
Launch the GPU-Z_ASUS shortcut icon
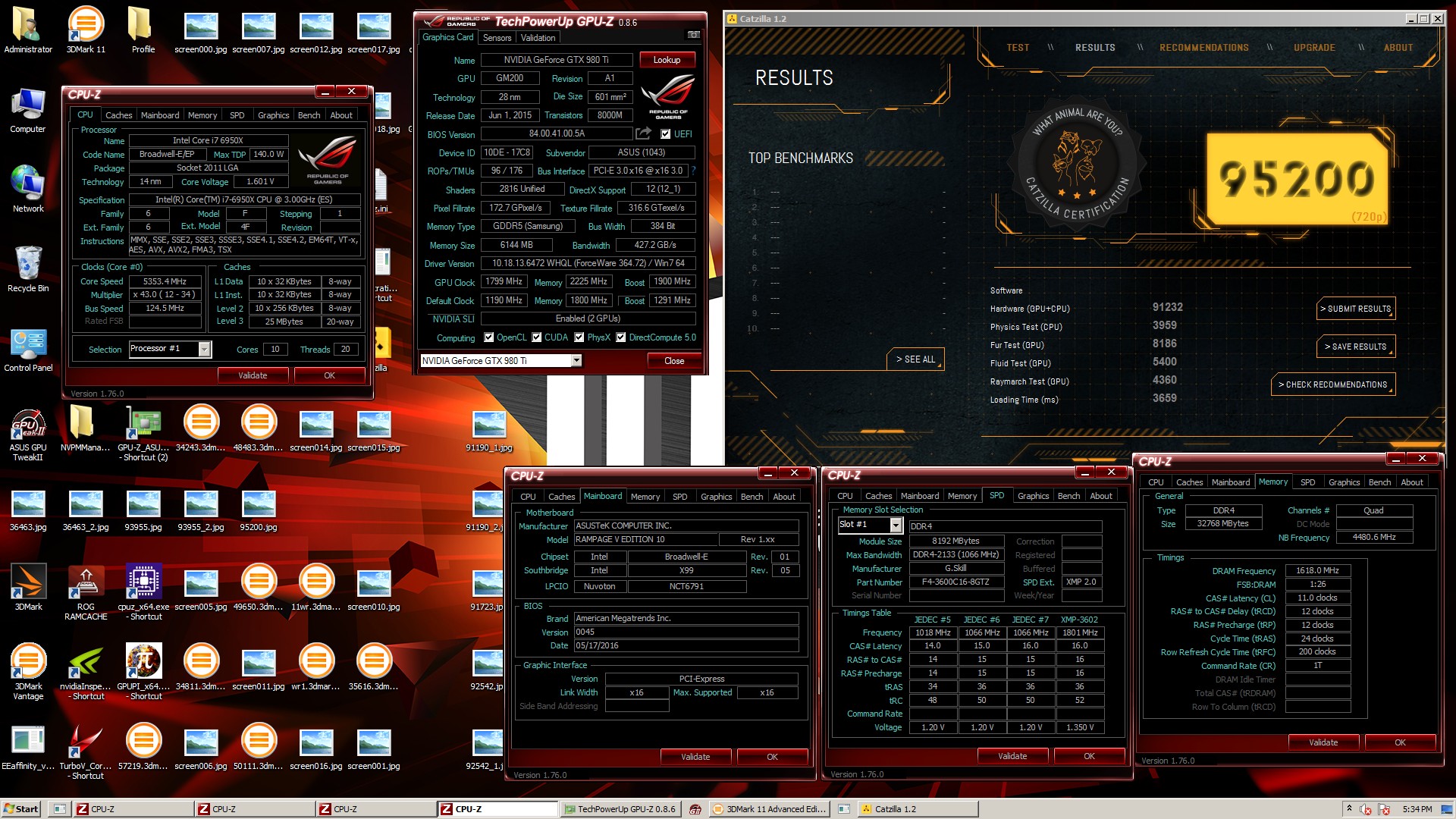coord(143,432)
